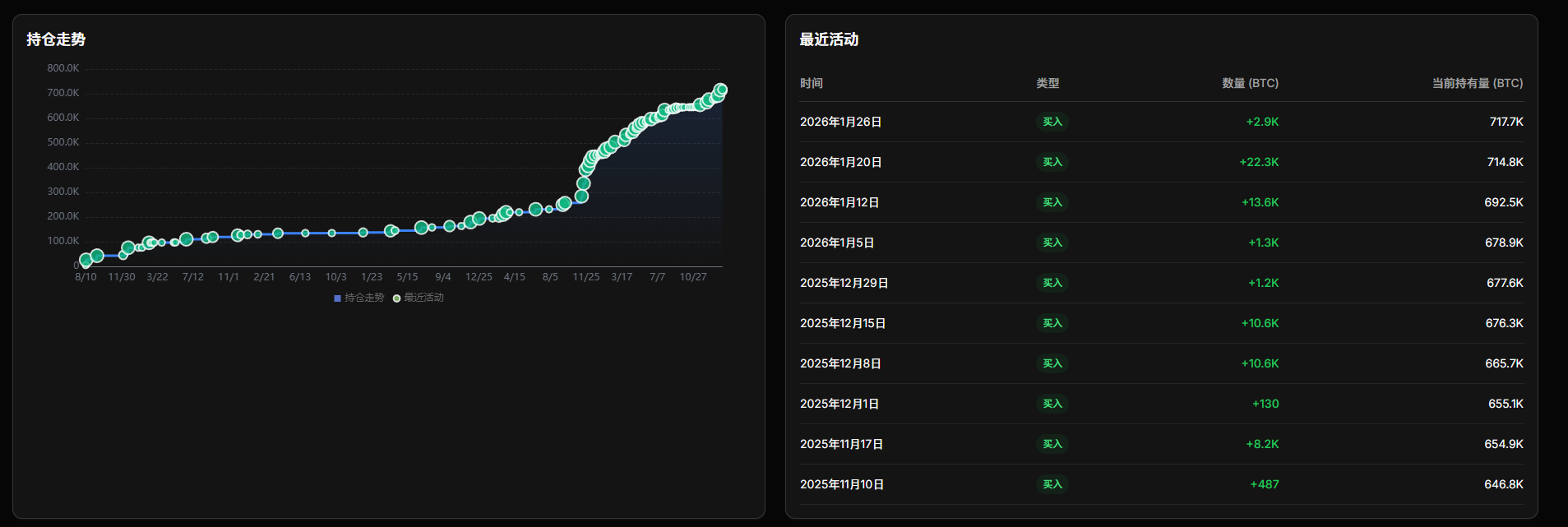Click the 当前持有量 (BTC) column header
This screenshot has height=527, width=1568.
tap(1477, 83)
